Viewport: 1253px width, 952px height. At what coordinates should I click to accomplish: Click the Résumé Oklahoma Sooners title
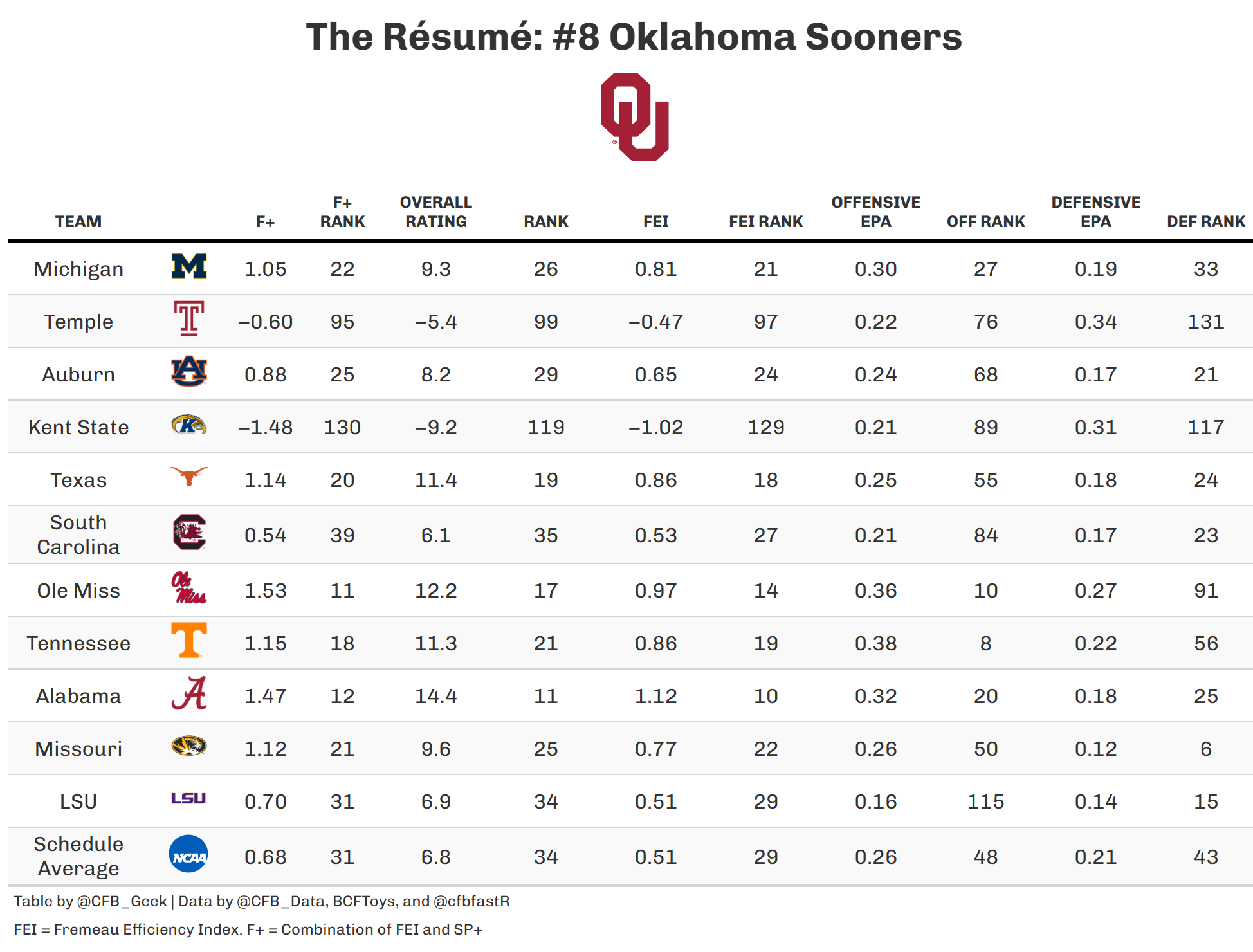[634, 37]
